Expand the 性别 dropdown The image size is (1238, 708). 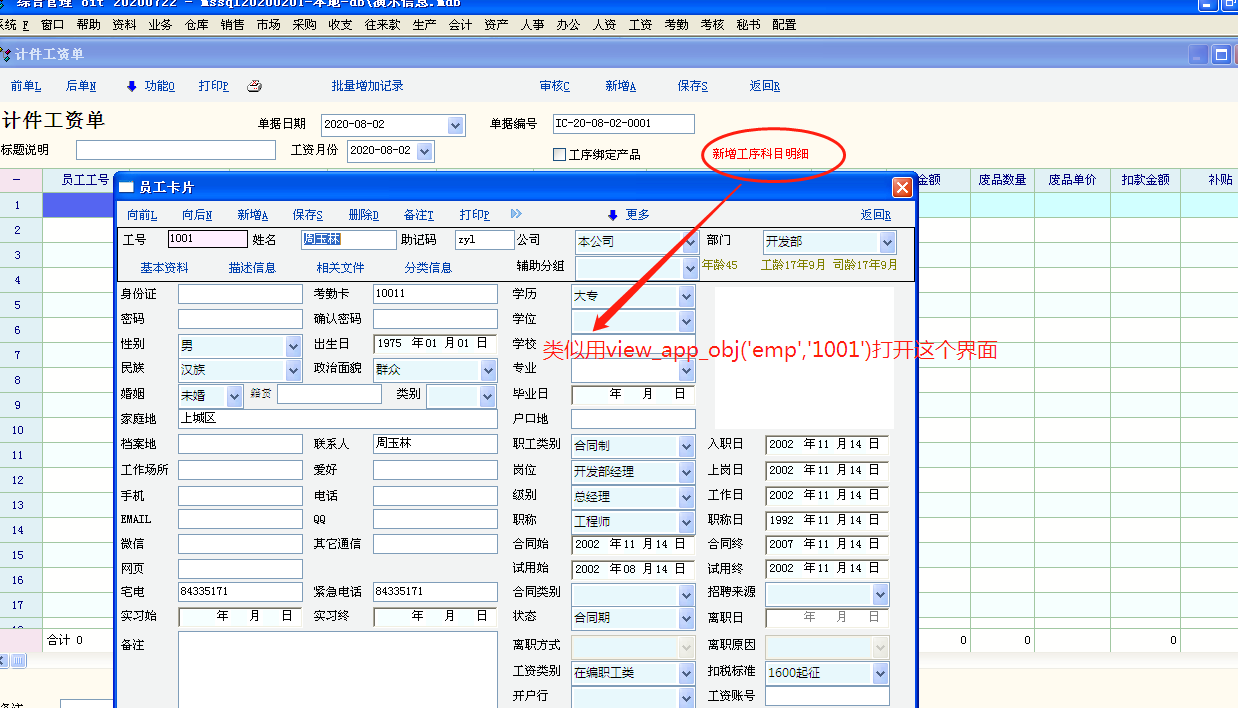(293, 345)
